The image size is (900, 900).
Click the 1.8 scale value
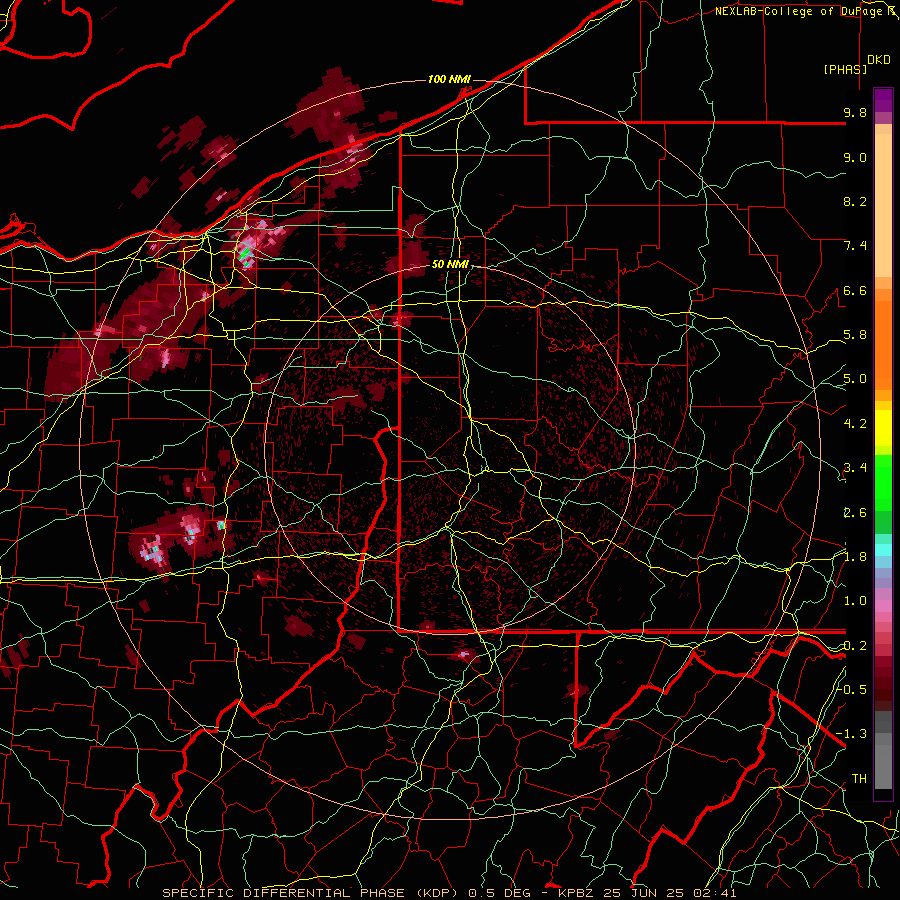pyautogui.click(x=855, y=557)
